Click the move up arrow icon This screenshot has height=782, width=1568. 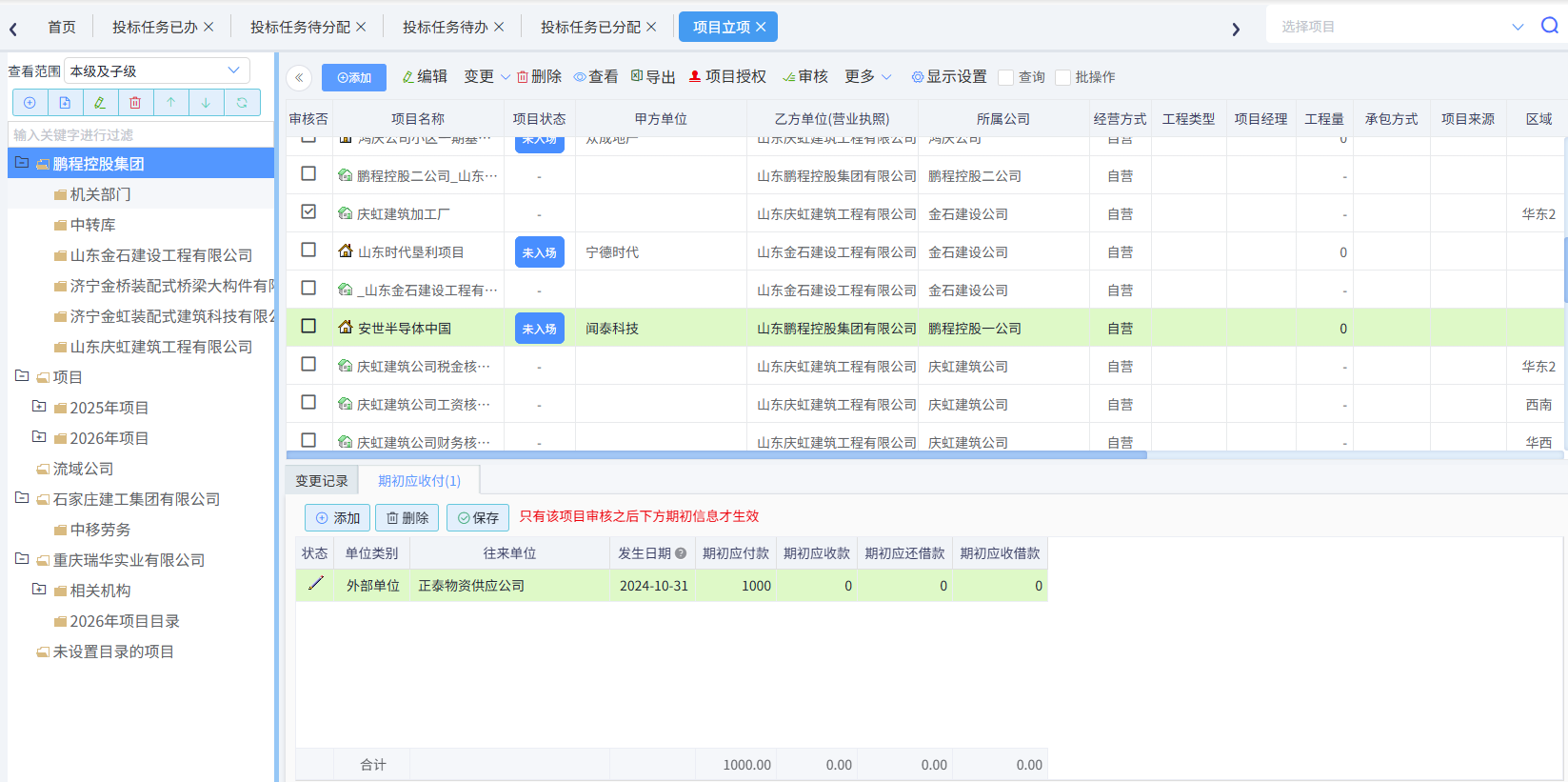[x=170, y=103]
